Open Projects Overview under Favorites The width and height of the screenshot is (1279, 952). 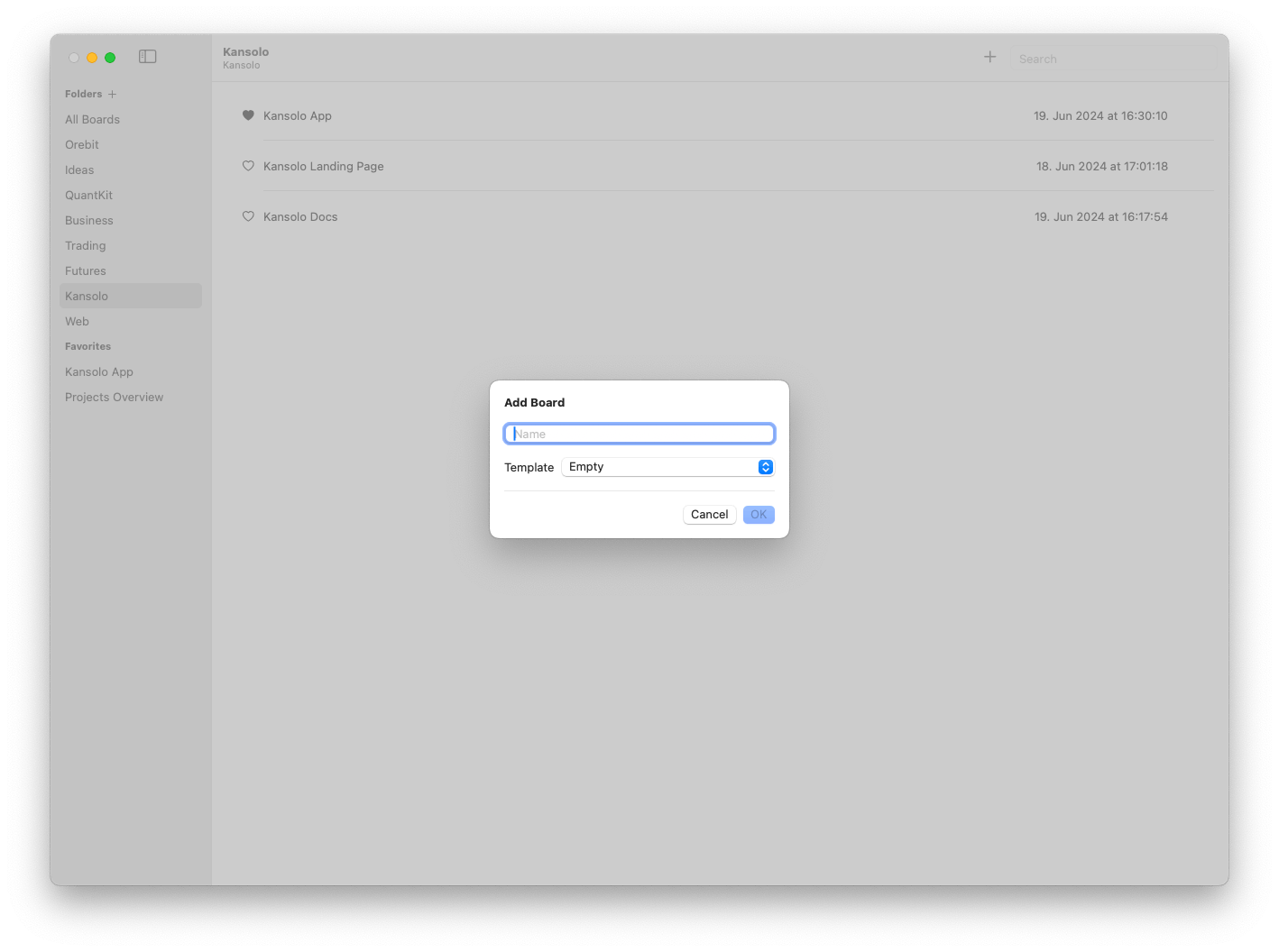pos(131,397)
